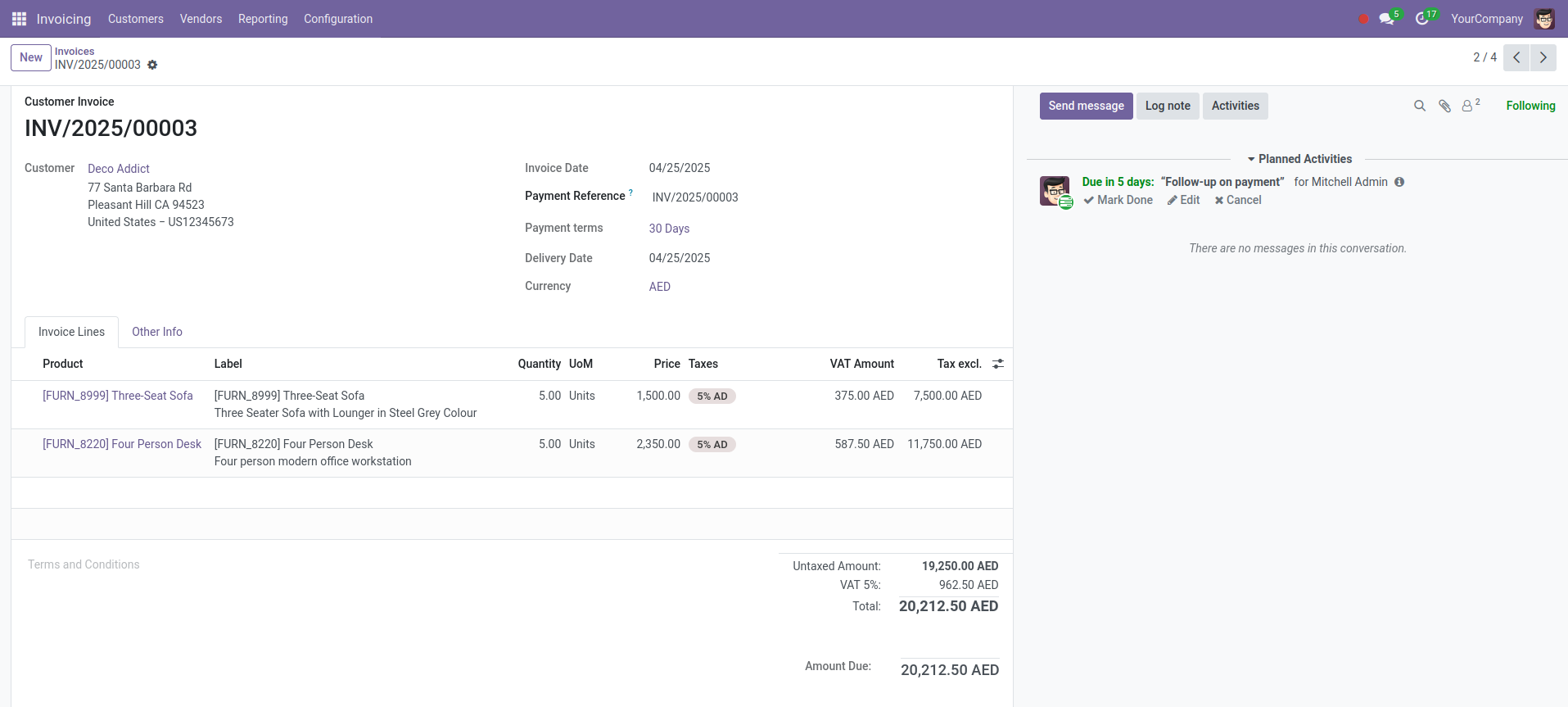Open the AED currency link
The height and width of the screenshot is (707, 1568).
[660, 287]
